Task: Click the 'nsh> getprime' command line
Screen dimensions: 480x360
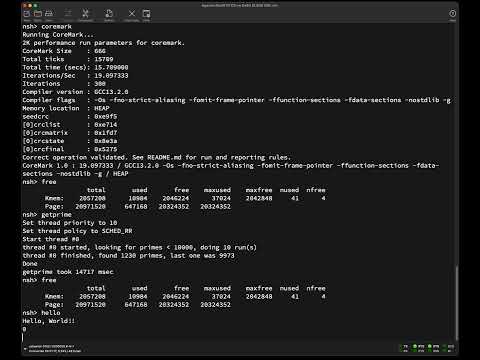Action: point(47,215)
